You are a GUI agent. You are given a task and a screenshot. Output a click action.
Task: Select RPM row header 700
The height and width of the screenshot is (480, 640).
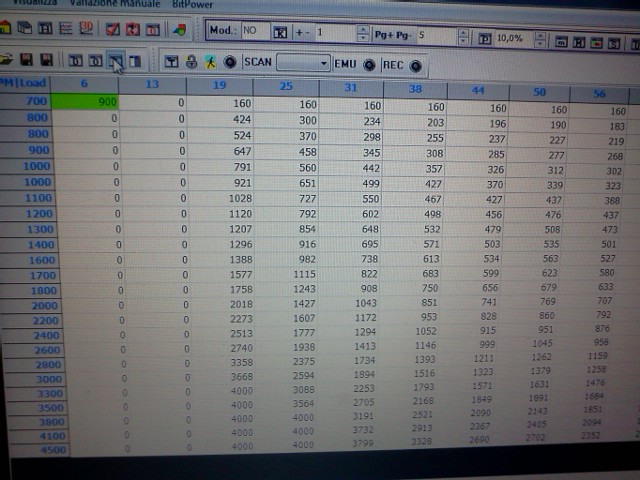(25, 100)
